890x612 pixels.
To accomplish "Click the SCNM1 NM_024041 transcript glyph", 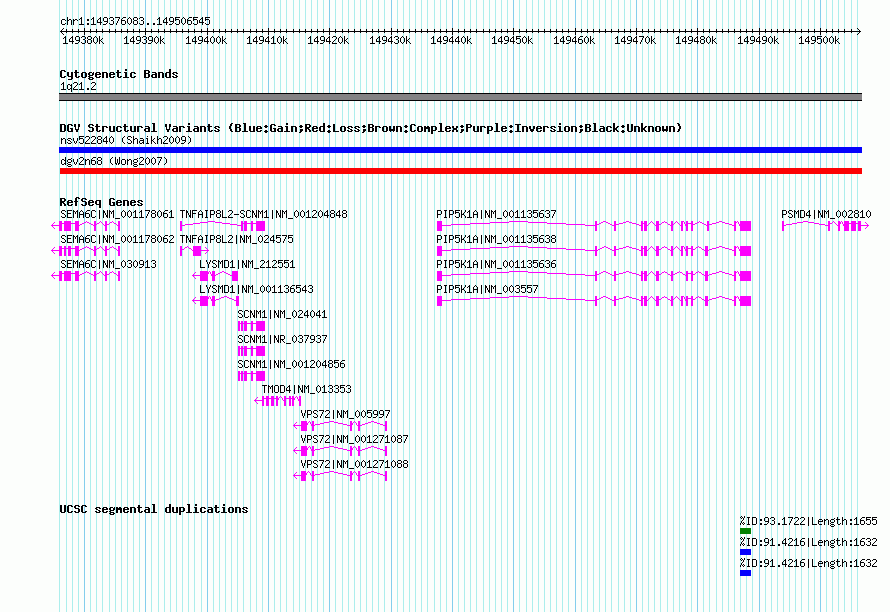I will [251, 326].
